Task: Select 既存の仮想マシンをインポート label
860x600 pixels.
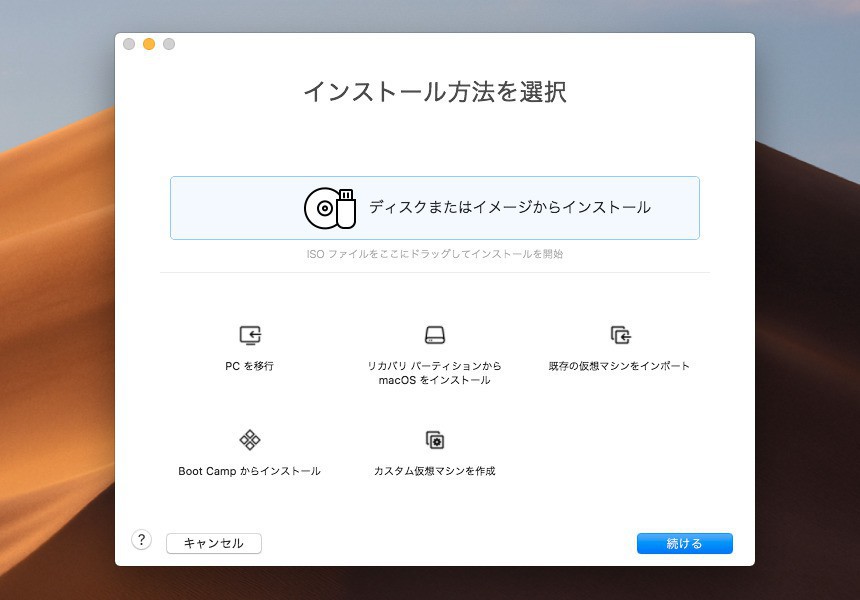Action: point(619,366)
